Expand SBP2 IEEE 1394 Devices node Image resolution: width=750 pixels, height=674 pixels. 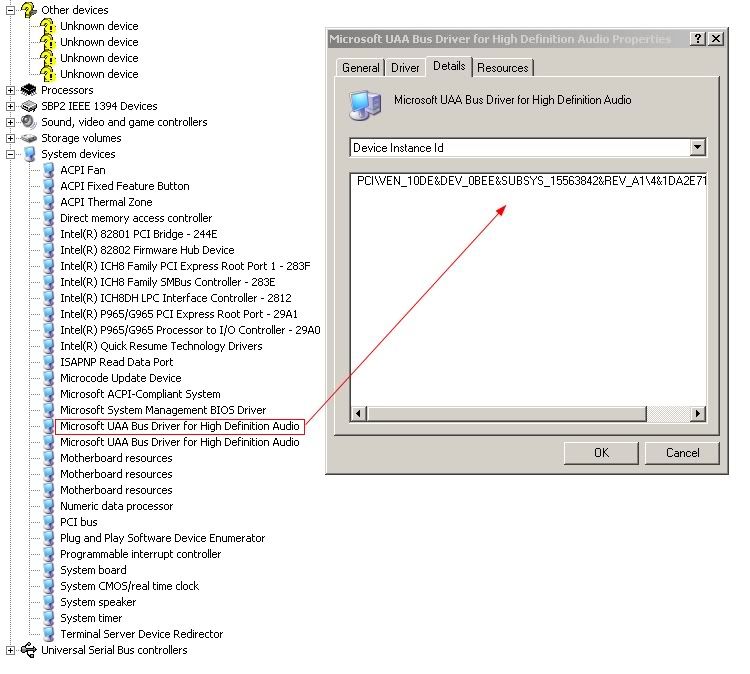tap(10, 106)
